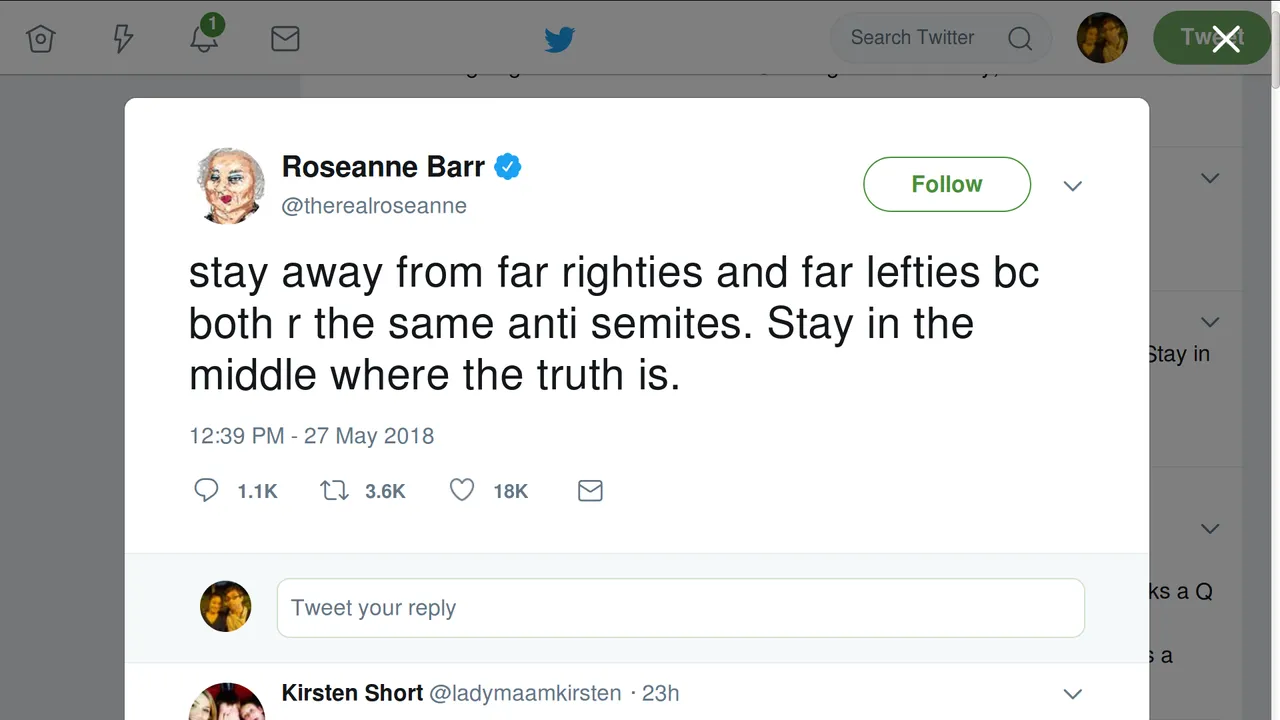Image resolution: width=1280 pixels, height=720 pixels.
Task: Click the Home icon in top navigation
Action: pyautogui.click(x=40, y=39)
